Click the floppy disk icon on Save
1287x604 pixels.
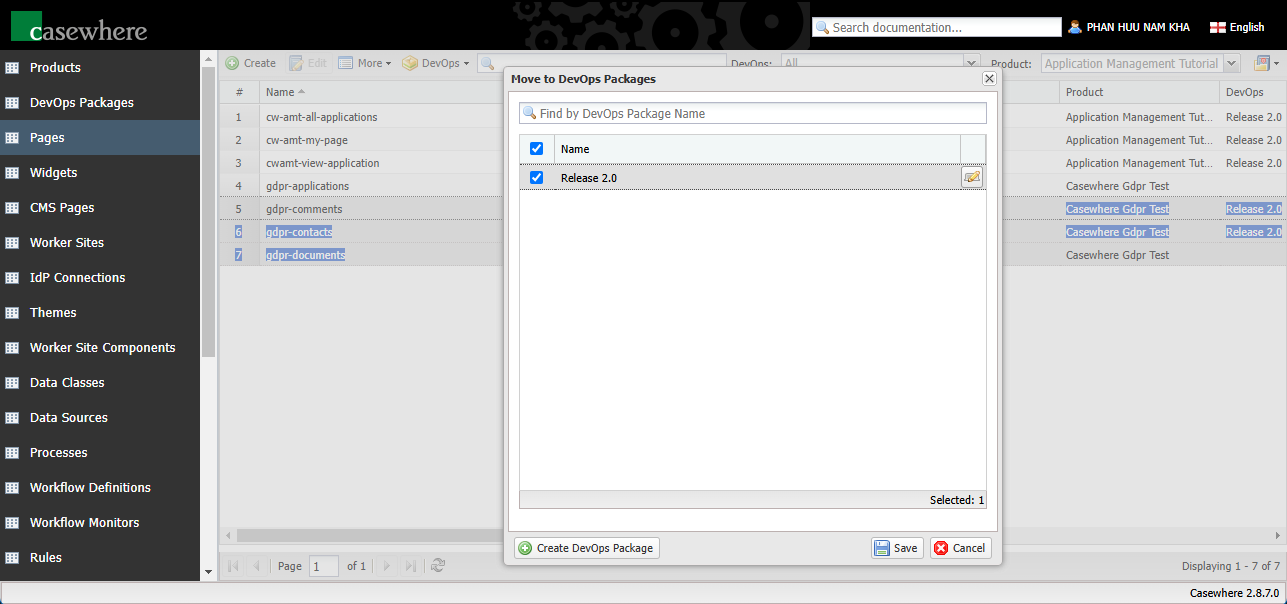[x=882, y=548]
